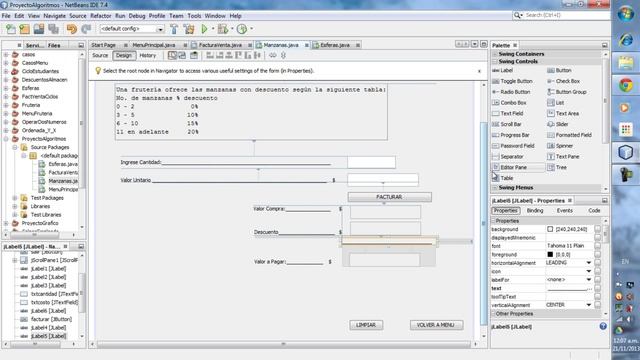Screen dimensions: 640x360
Task: Click the black foreground color swatch
Action: coord(550,254)
